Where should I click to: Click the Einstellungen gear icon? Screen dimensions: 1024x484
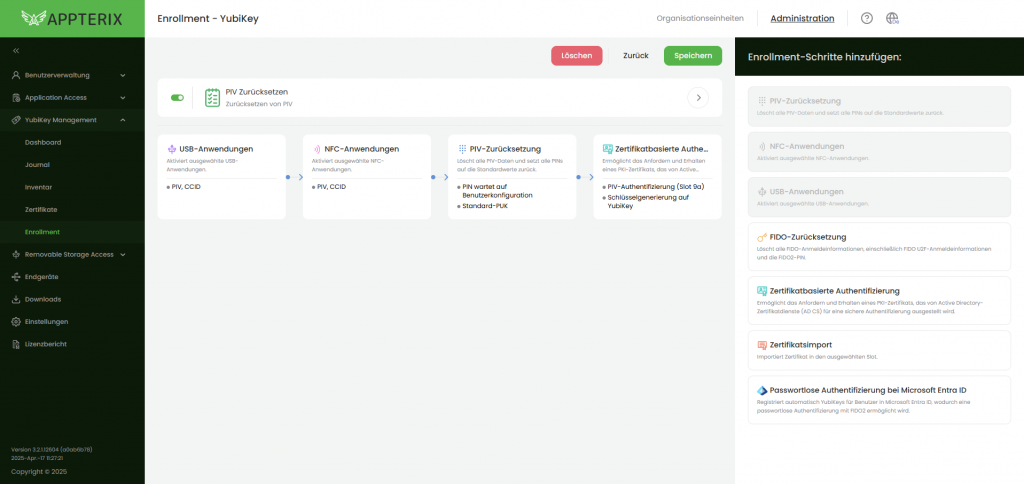(16, 321)
